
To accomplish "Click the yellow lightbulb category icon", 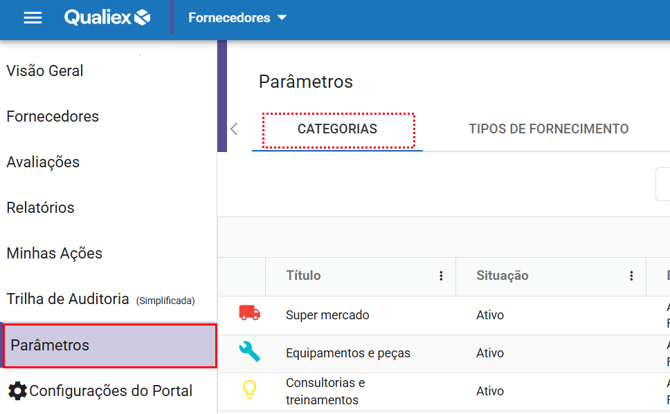I will click(x=249, y=390).
